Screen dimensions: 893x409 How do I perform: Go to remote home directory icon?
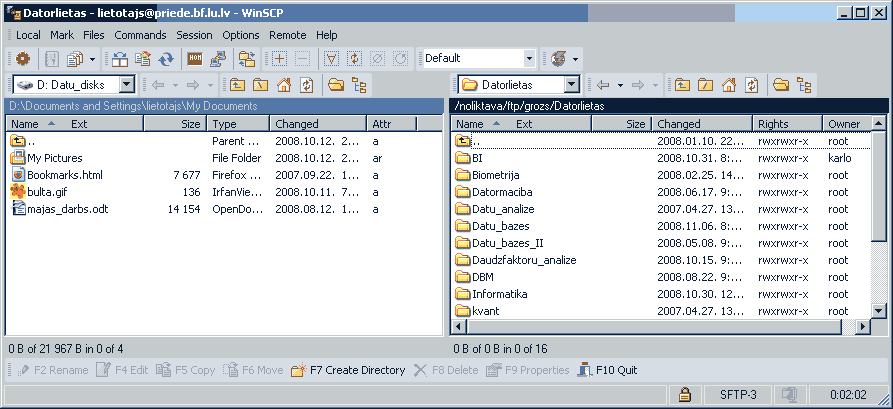click(x=729, y=85)
